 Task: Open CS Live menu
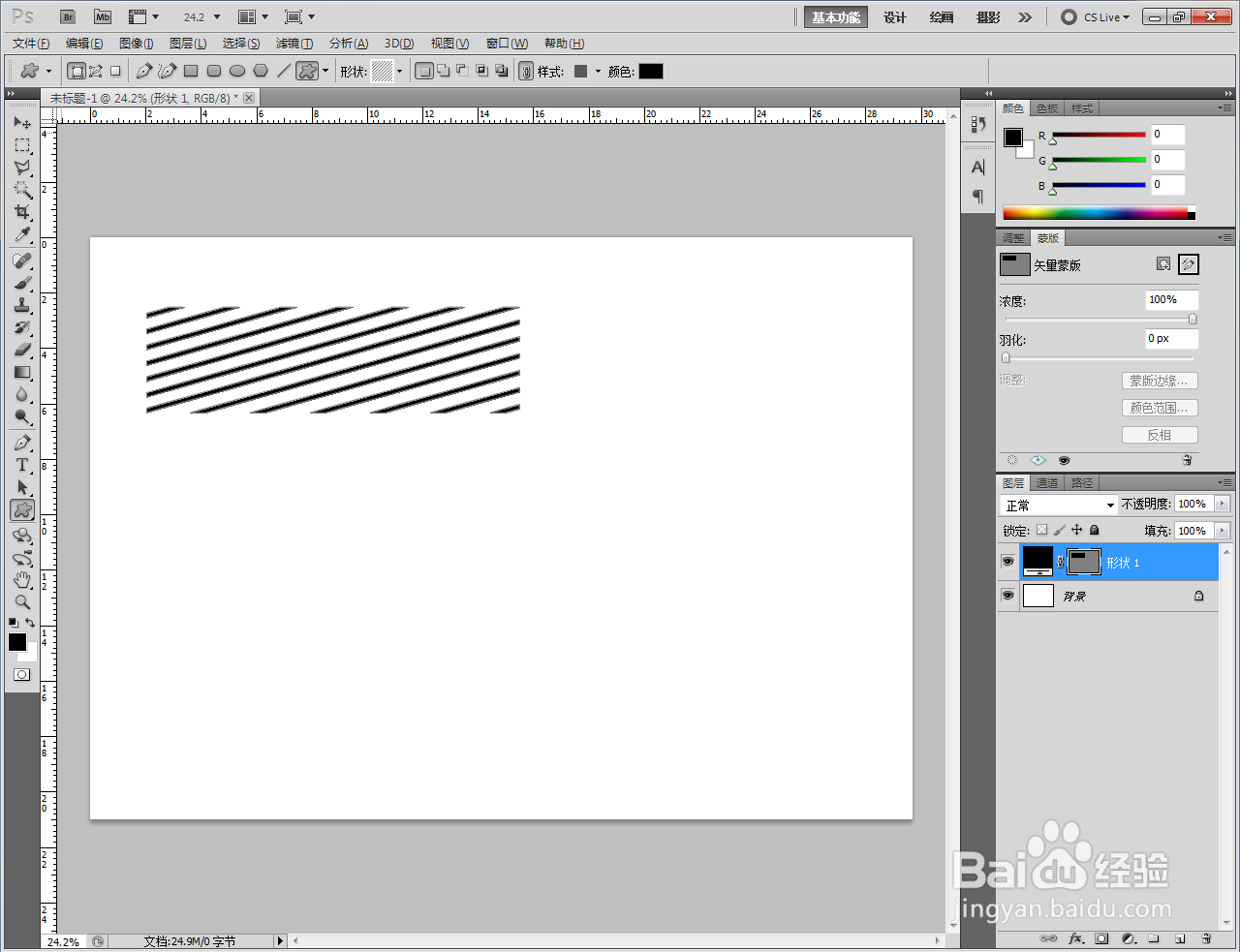tap(1096, 17)
